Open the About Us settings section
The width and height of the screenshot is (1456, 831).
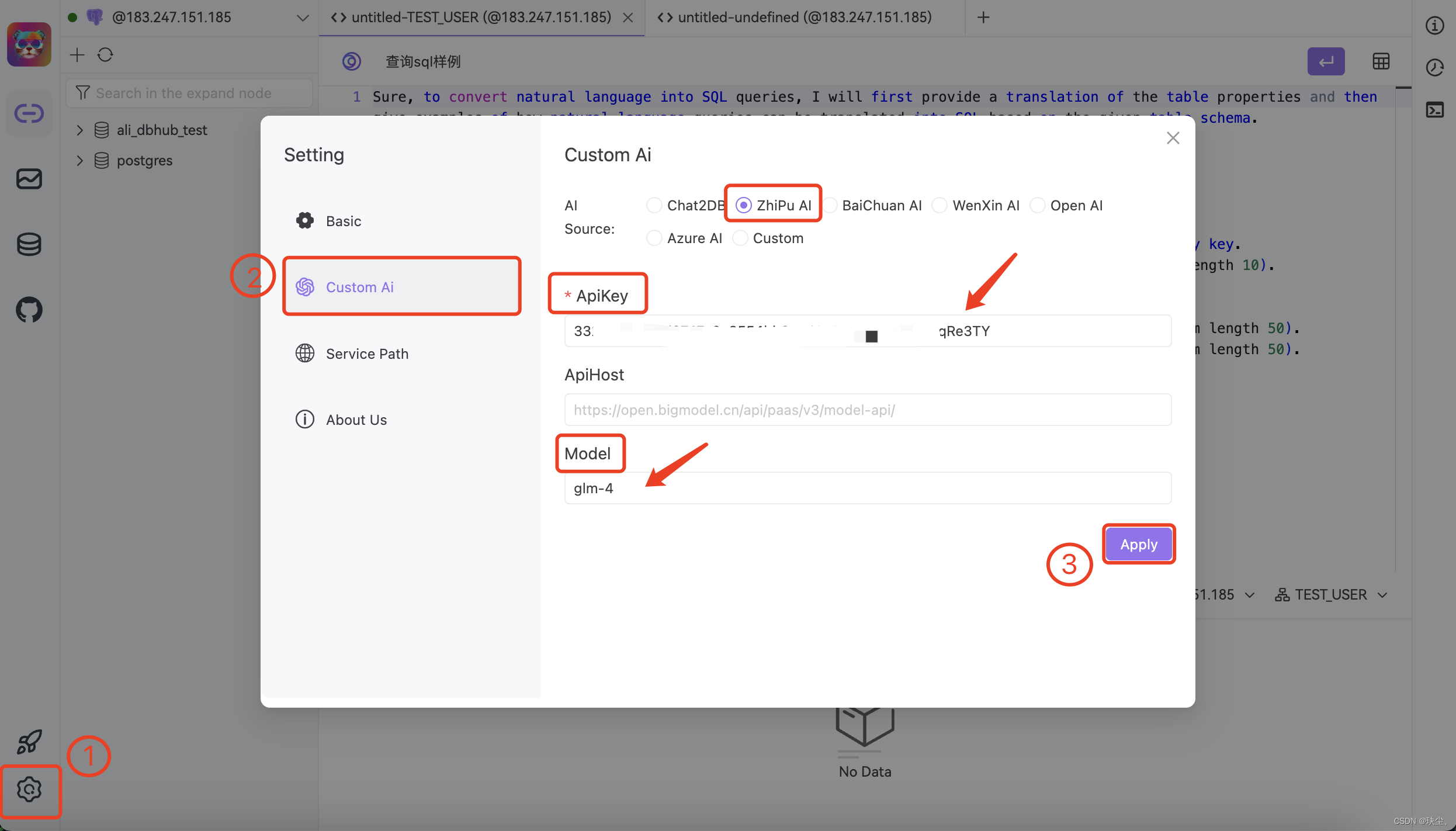point(356,420)
